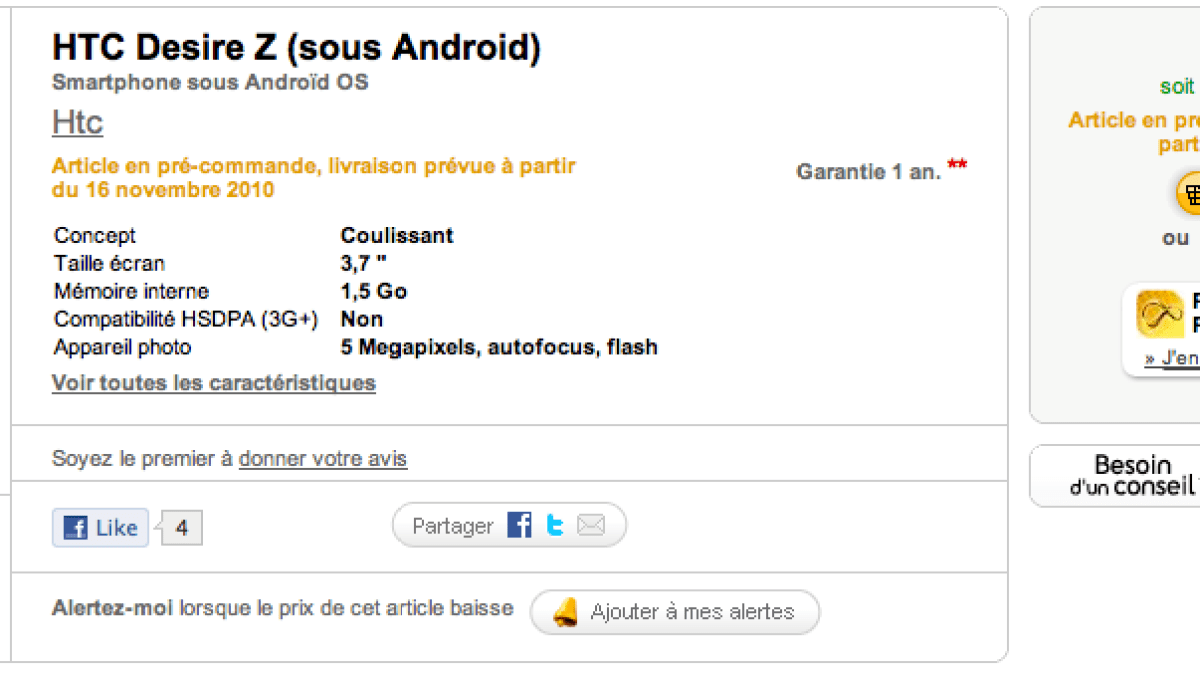Click the yellow infinity-loop icon

[1160, 314]
